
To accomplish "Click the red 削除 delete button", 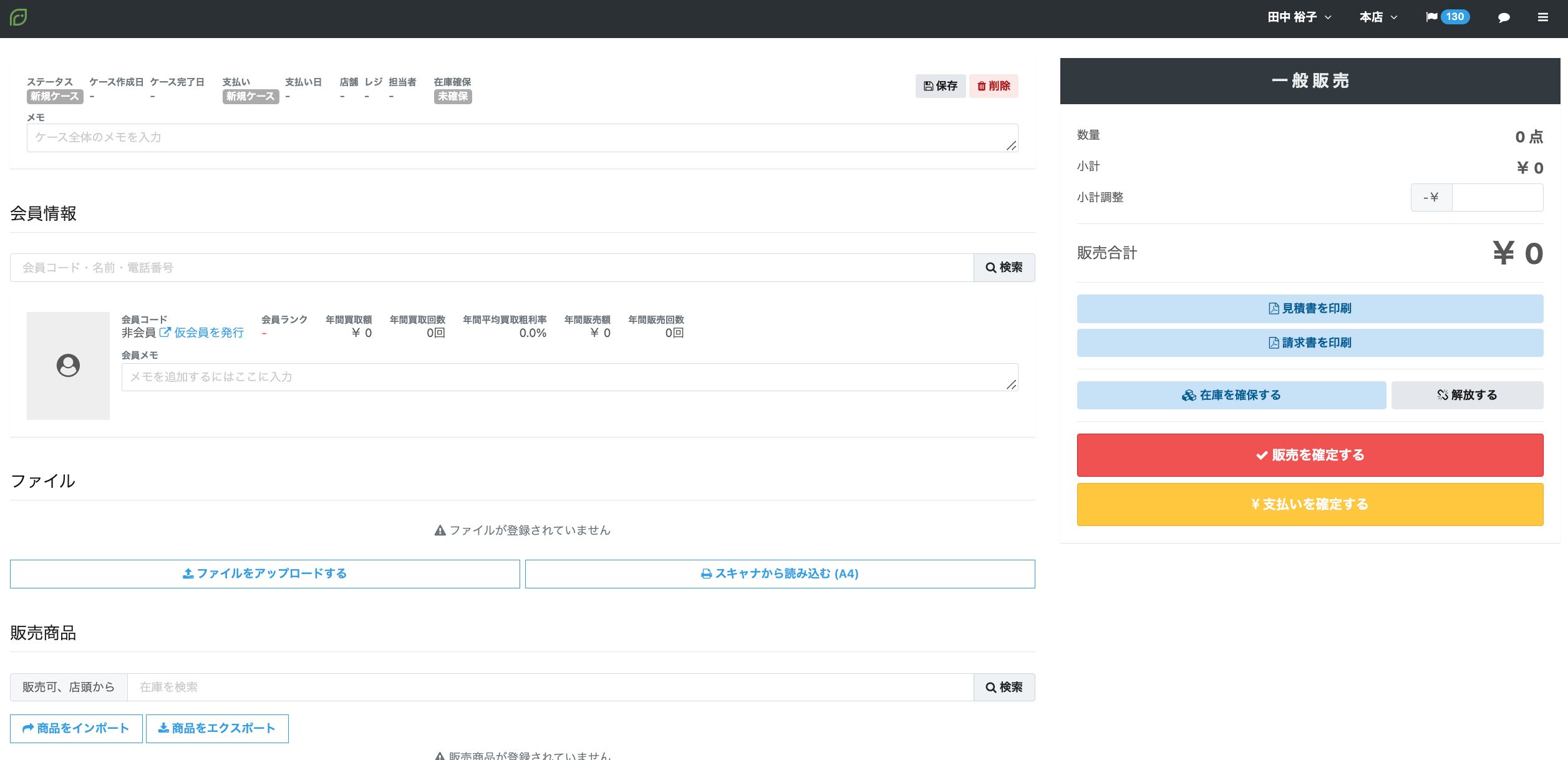I will click(993, 86).
